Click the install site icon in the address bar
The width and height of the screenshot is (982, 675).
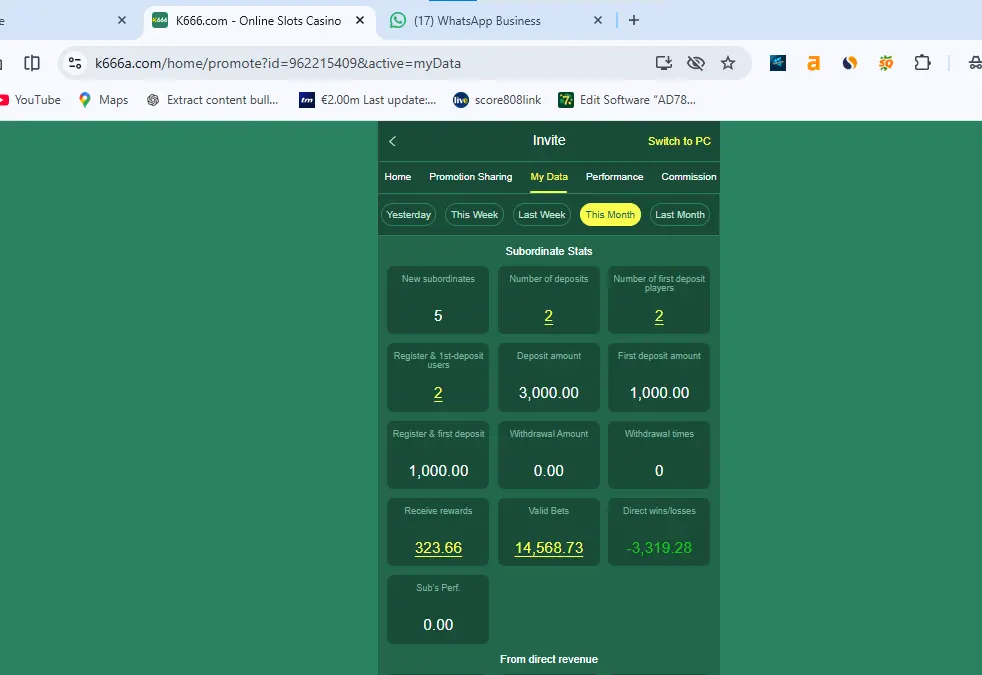click(x=663, y=62)
